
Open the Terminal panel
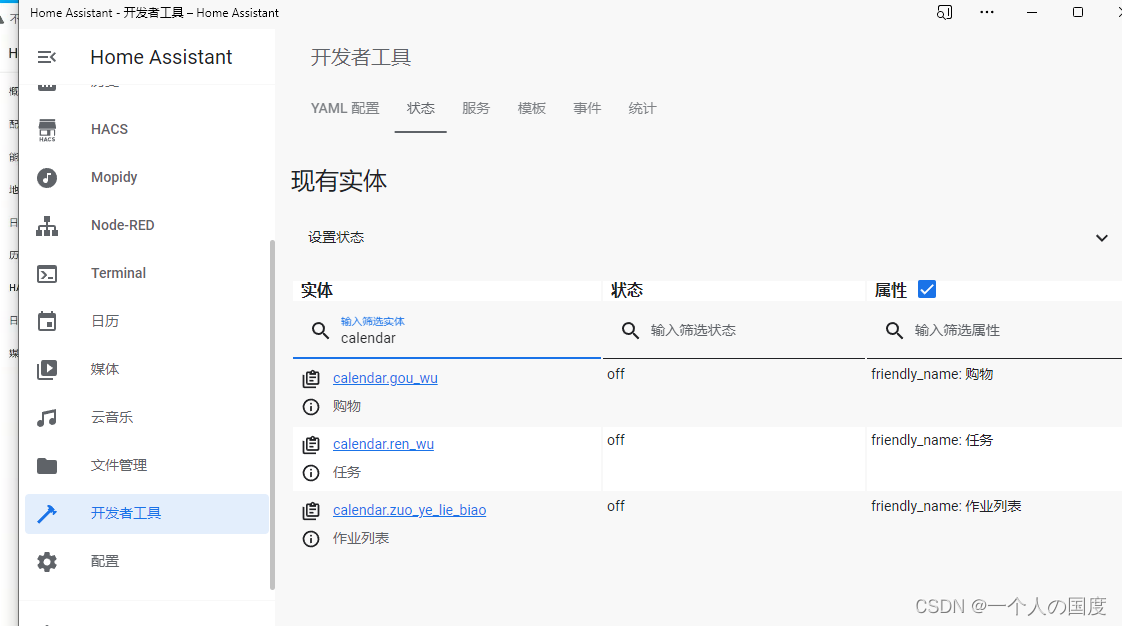click(118, 273)
